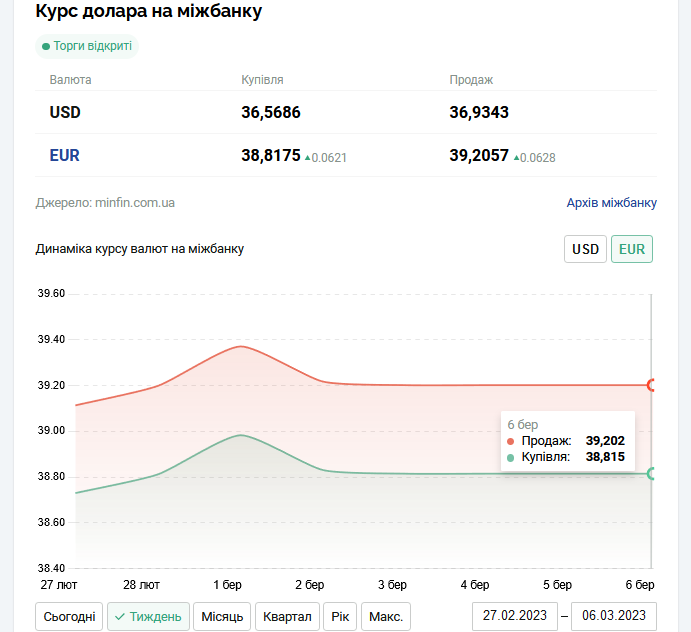The height and width of the screenshot is (632, 691).
Task: Click the up arrow beside 0.0628
Action: click(x=516, y=157)
